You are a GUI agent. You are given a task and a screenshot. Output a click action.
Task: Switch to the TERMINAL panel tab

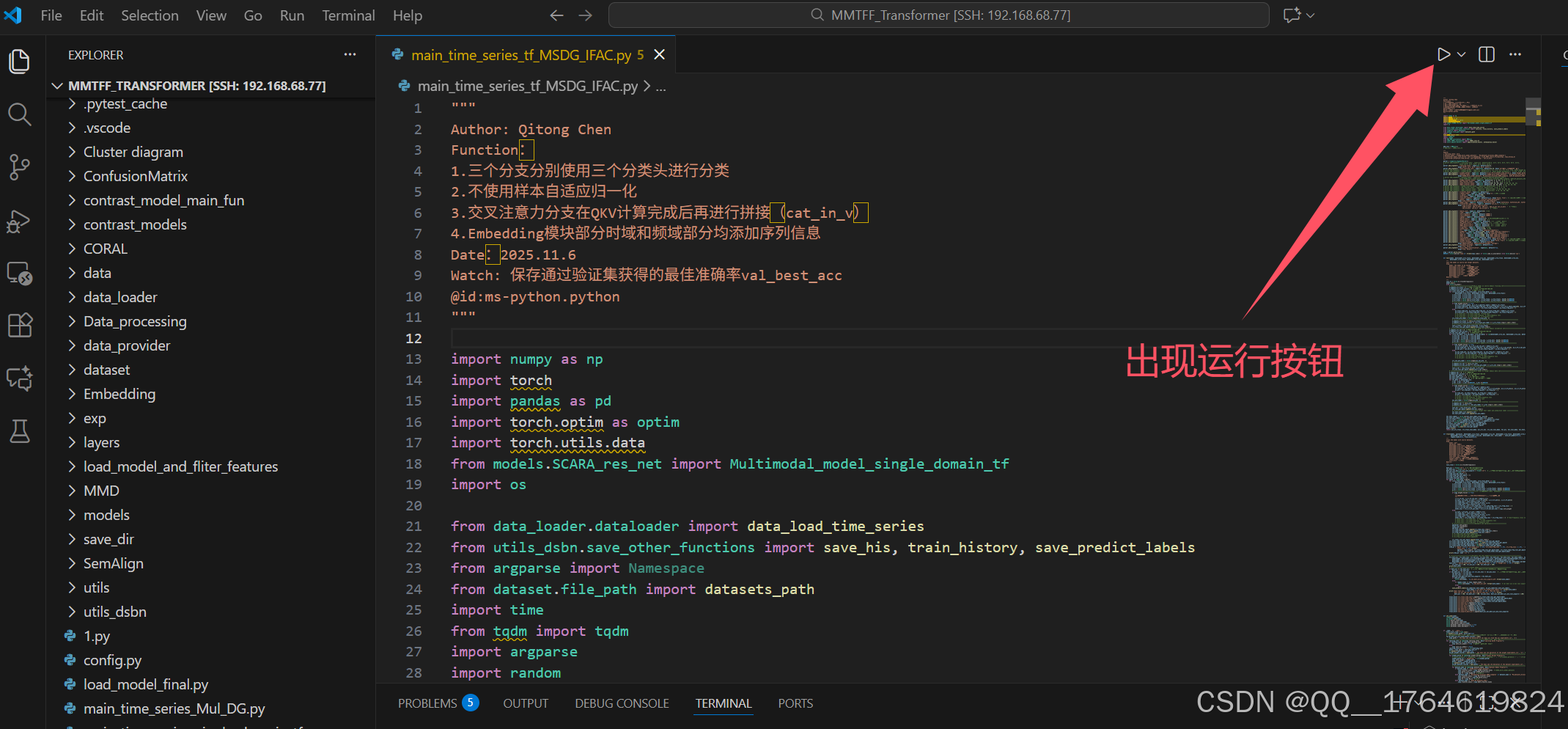click(724, 703)
